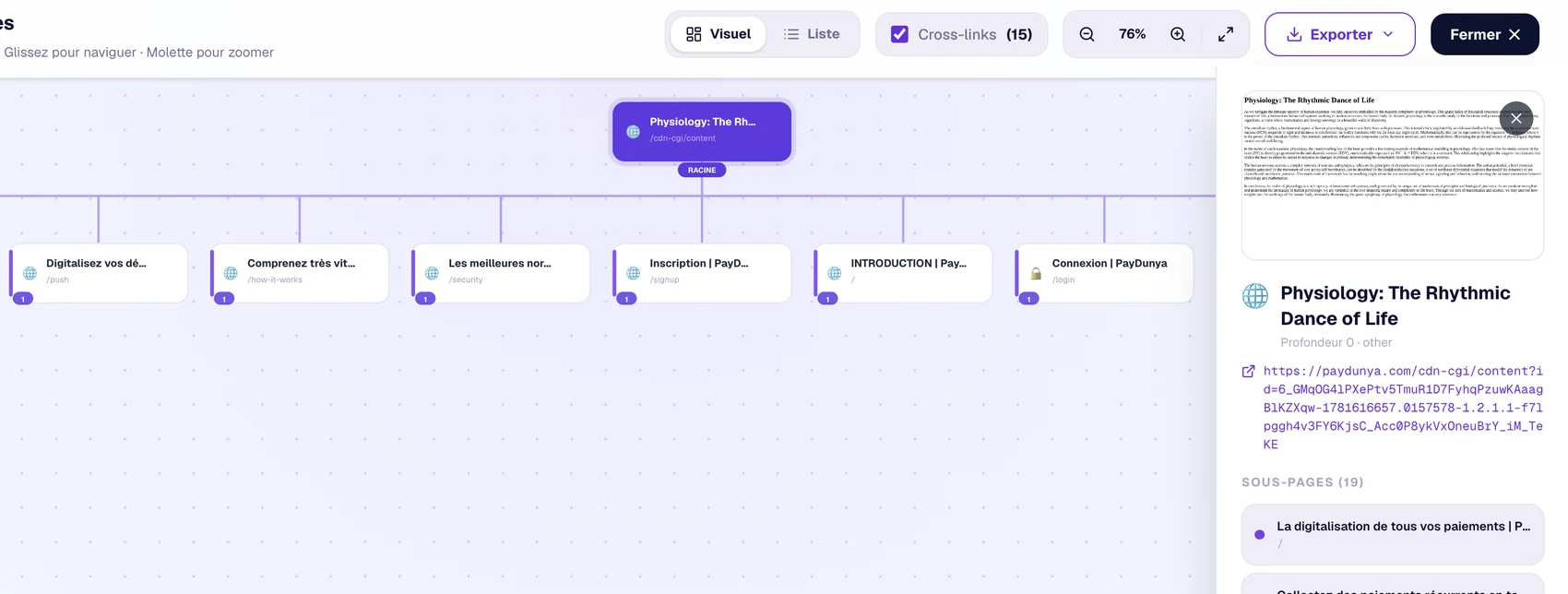Expand the badge under Comprenez très vit... node

[224, 299]
